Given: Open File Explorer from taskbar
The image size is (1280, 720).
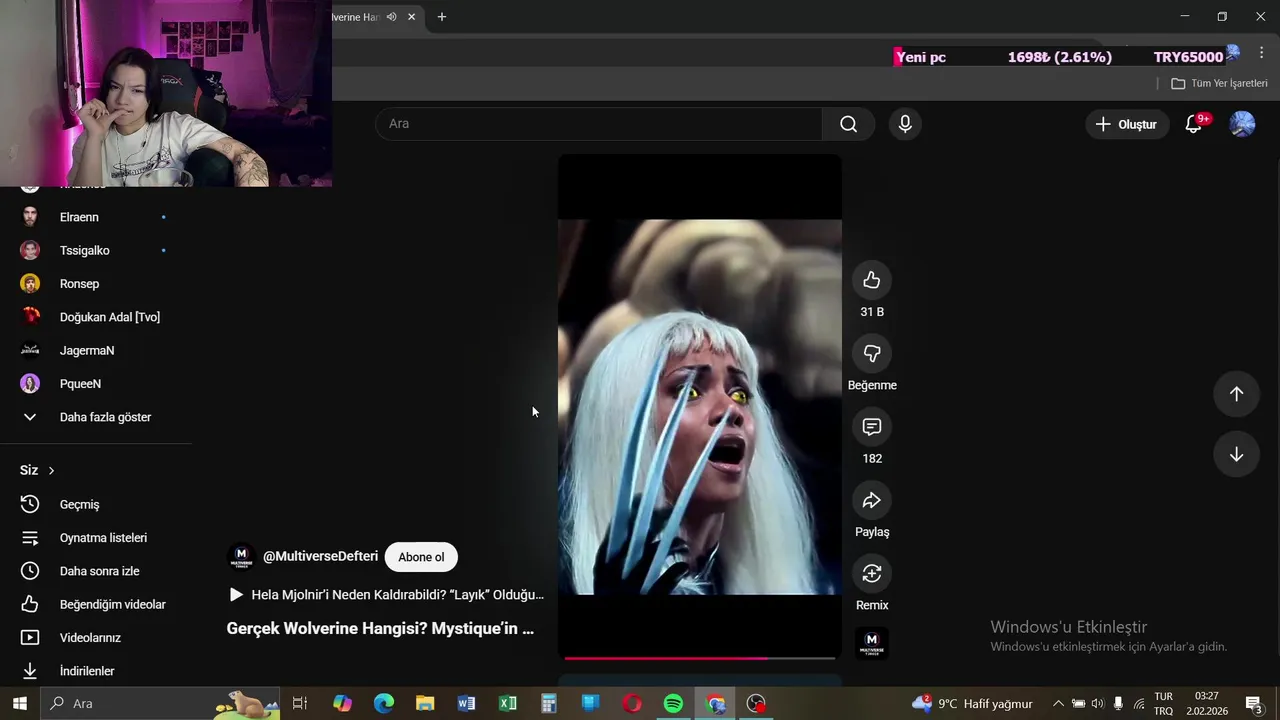Looking at the screenshot, I should tap(425, 703).
